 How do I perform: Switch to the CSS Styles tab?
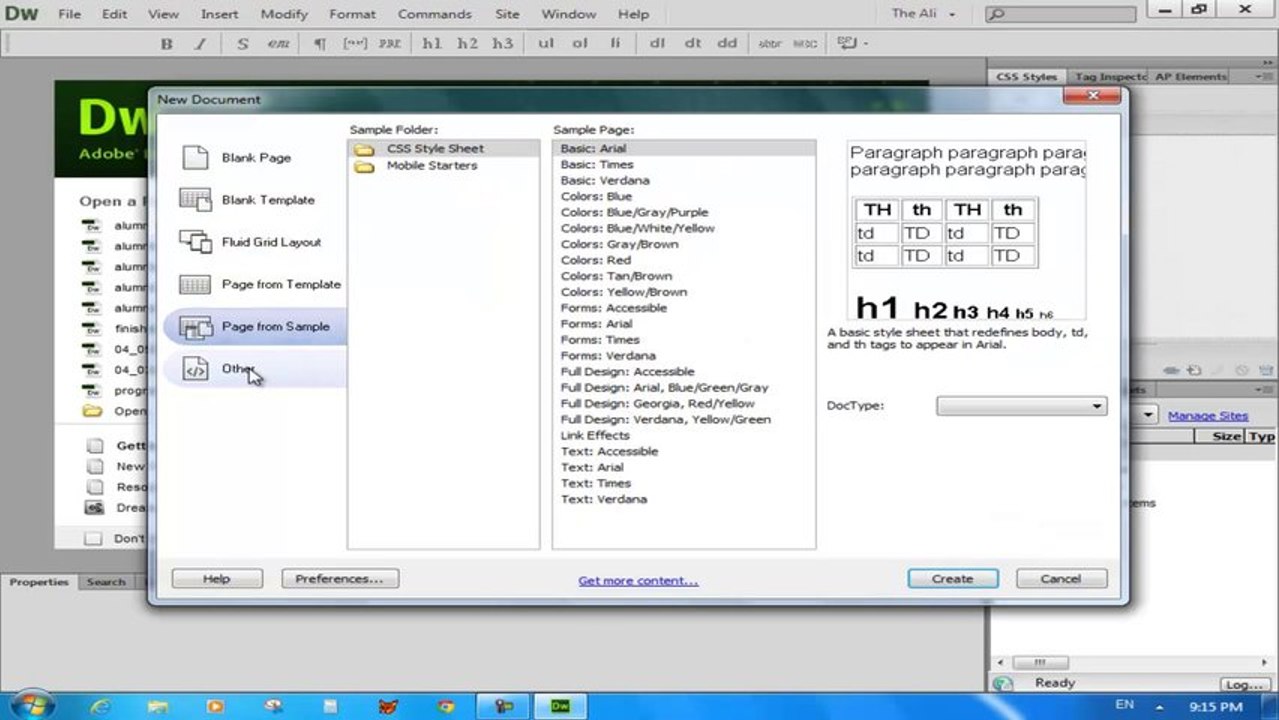pos(1027,76)
